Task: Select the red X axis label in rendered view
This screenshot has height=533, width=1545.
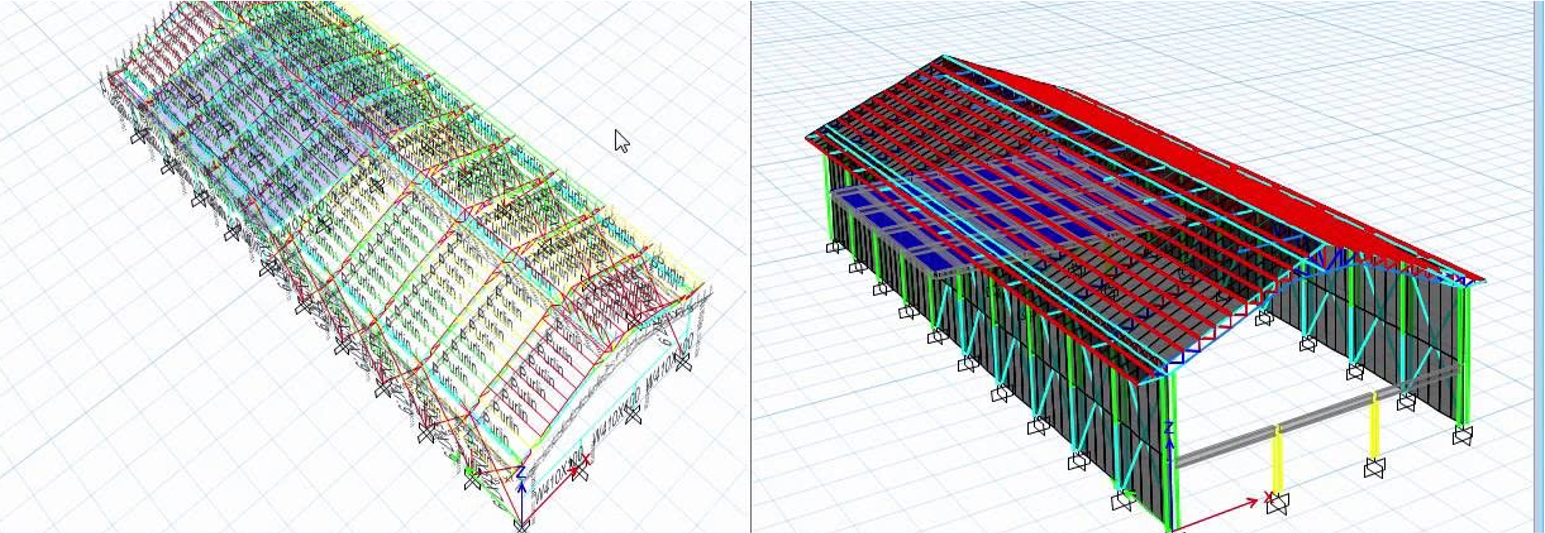Action: [x=1268, y=496]
